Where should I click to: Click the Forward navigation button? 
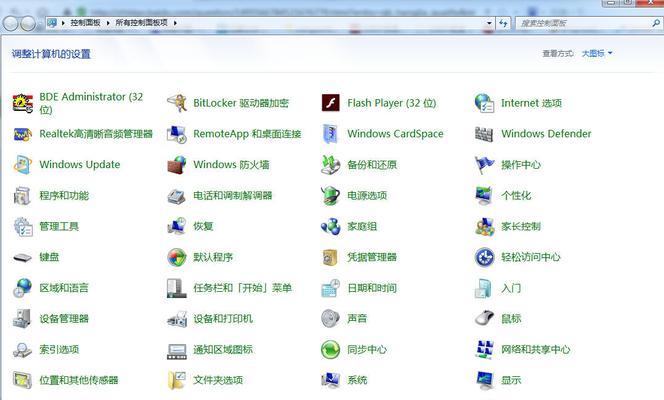point(28,23)
